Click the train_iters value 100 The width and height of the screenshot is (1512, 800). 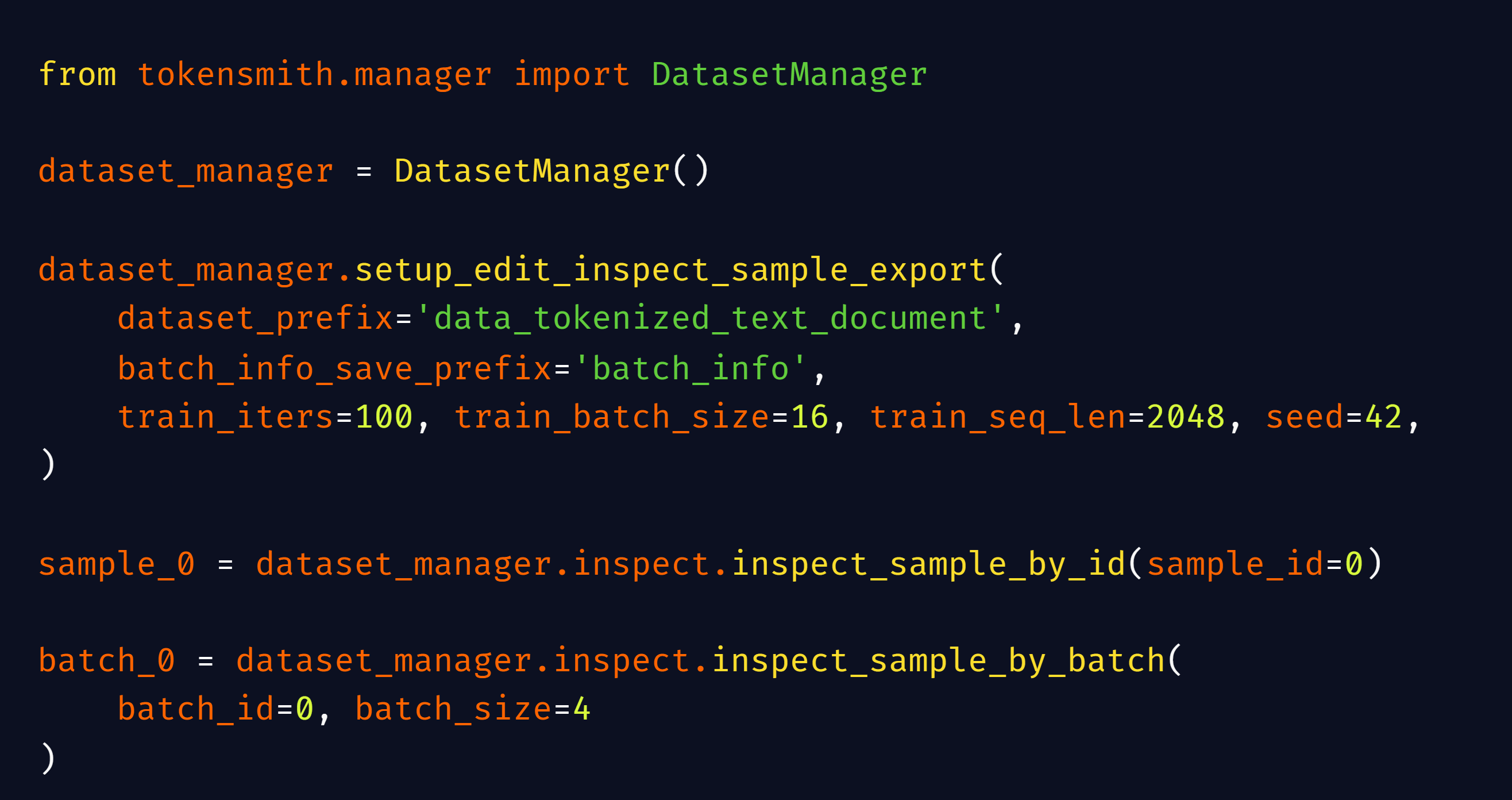384,417
